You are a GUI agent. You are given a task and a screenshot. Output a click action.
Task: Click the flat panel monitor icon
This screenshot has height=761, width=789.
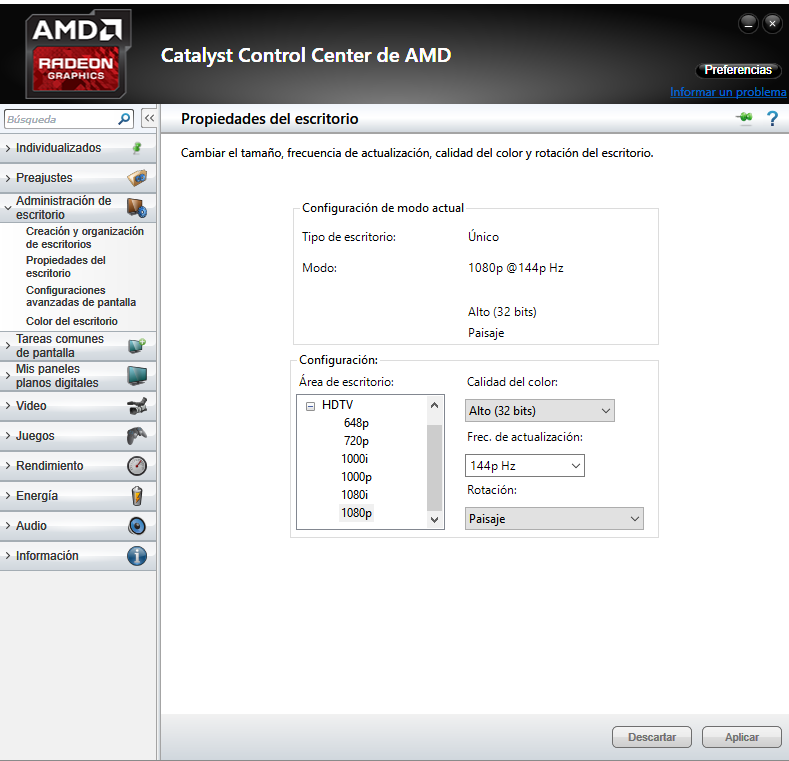137,375
